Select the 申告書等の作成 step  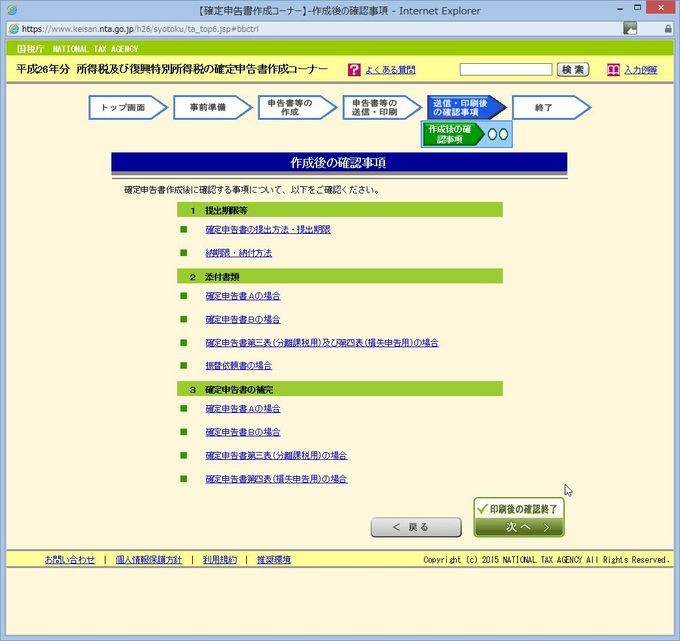pyautogui.click(x=291, y=107)
